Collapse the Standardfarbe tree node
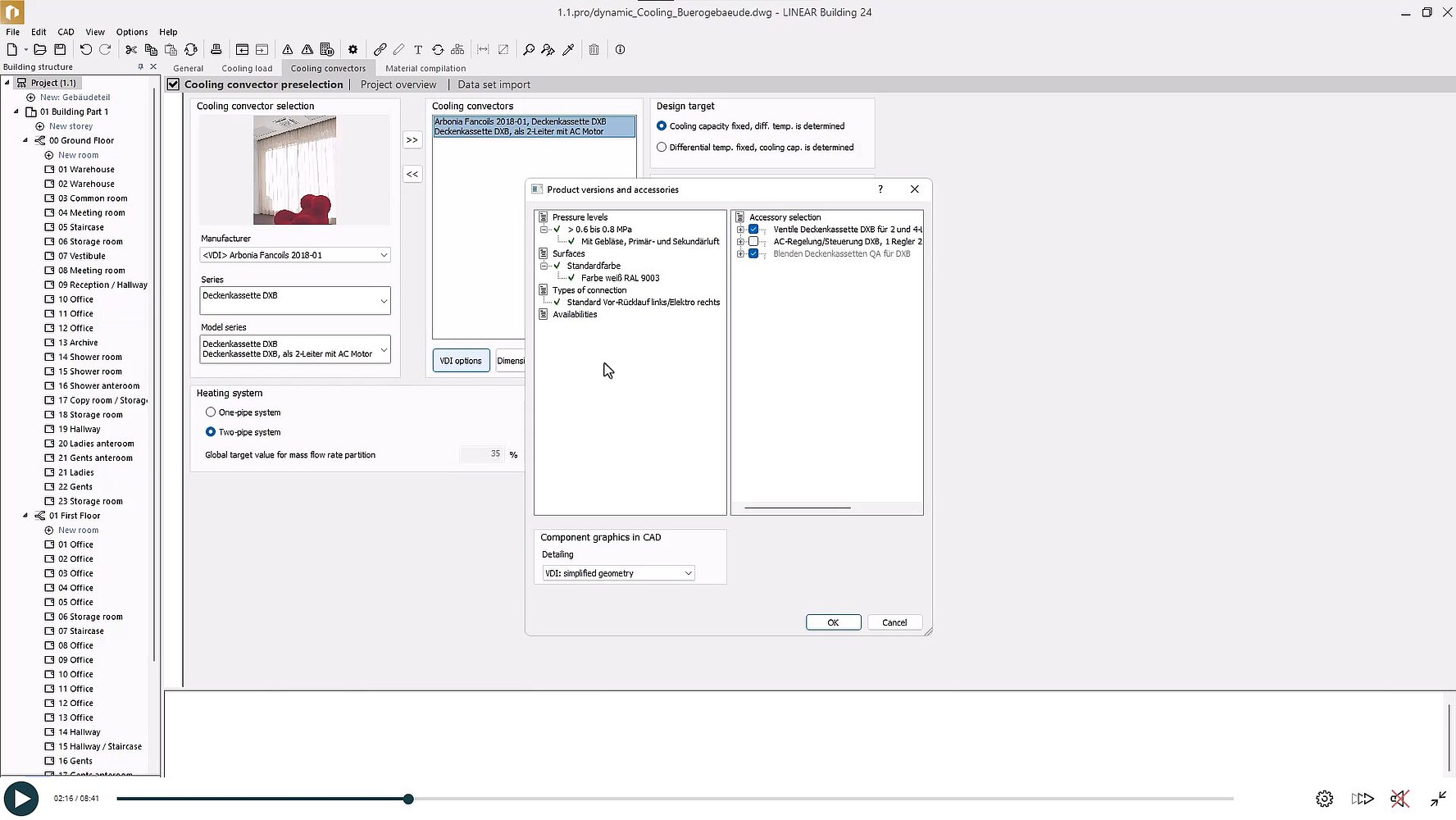1456x820 pixels. [x=544, y=266]
